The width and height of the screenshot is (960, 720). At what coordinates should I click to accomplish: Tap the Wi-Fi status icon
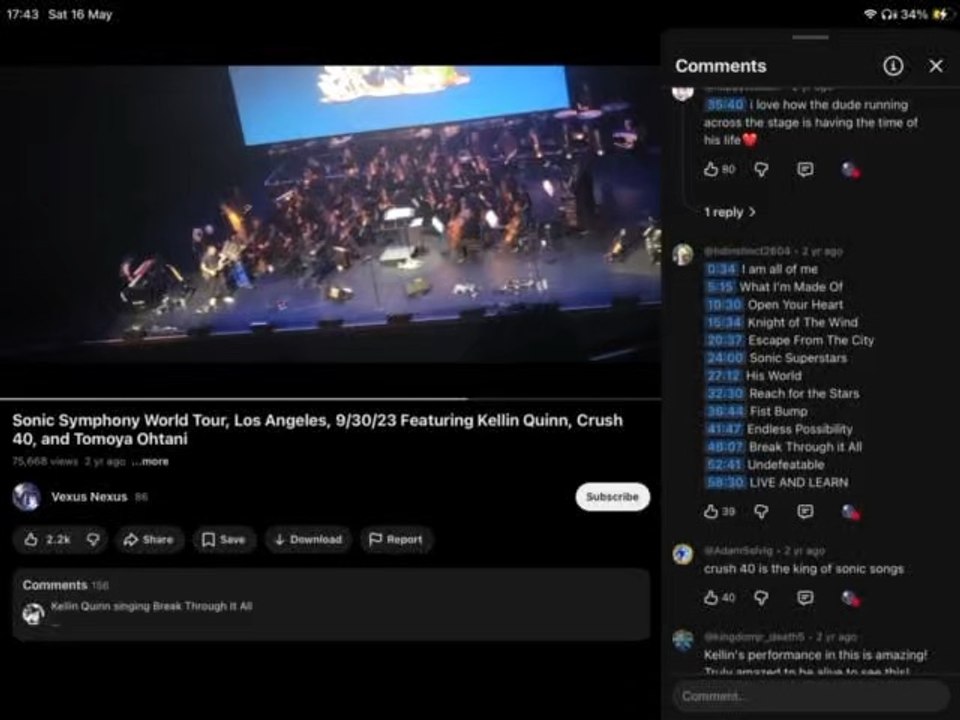pos(869,14)
